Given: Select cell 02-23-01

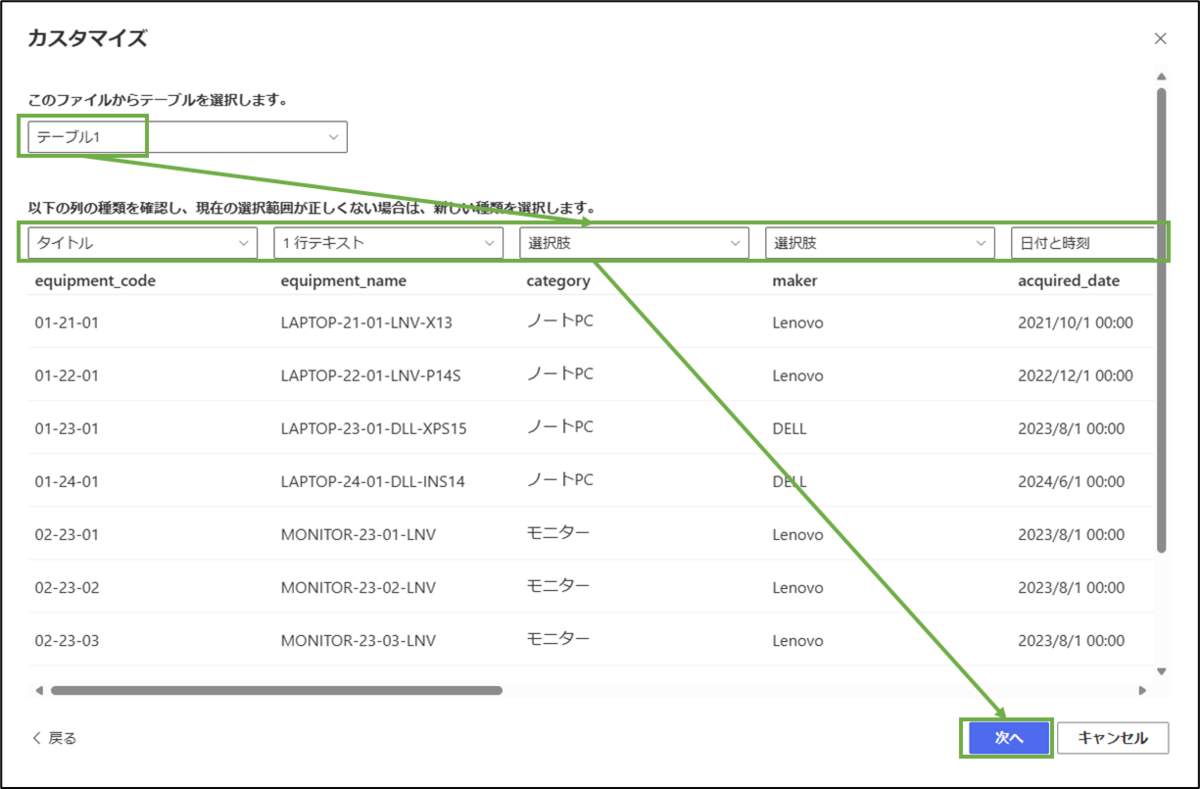Looking at the screenshot, I should 67,535.
